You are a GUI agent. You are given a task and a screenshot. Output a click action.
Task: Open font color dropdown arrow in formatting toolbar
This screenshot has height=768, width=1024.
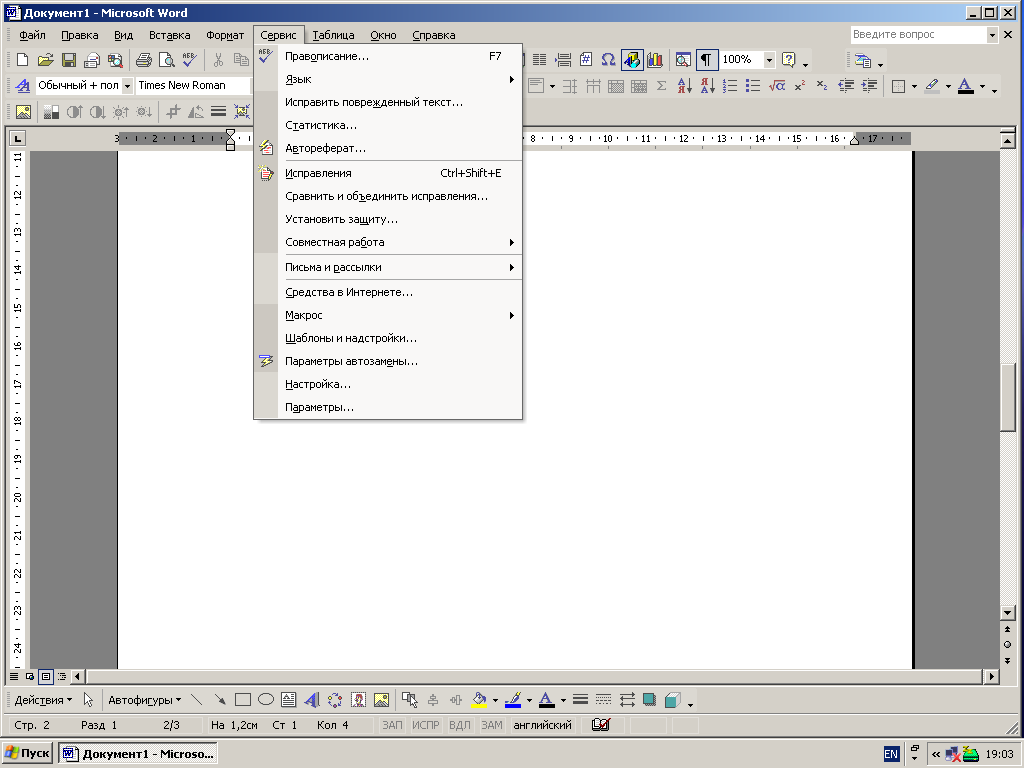click(982, 86)
